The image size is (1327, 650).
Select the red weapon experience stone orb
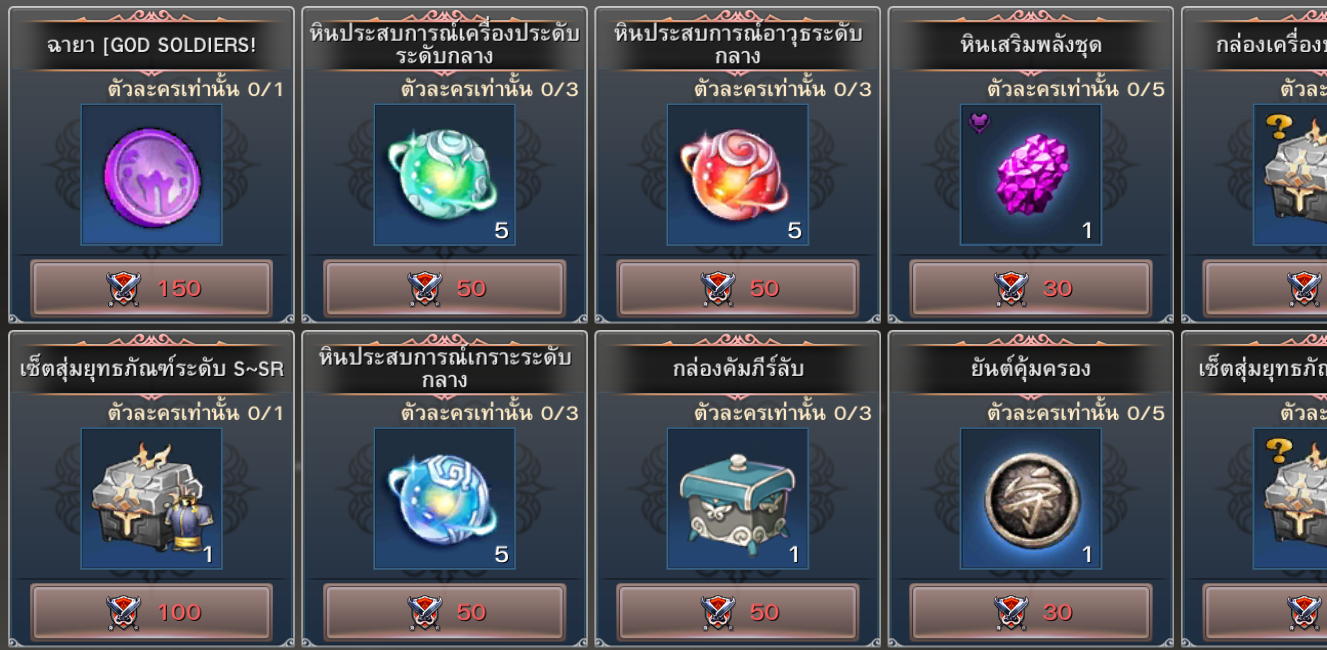pyautogui.click(x=737, y=175)
